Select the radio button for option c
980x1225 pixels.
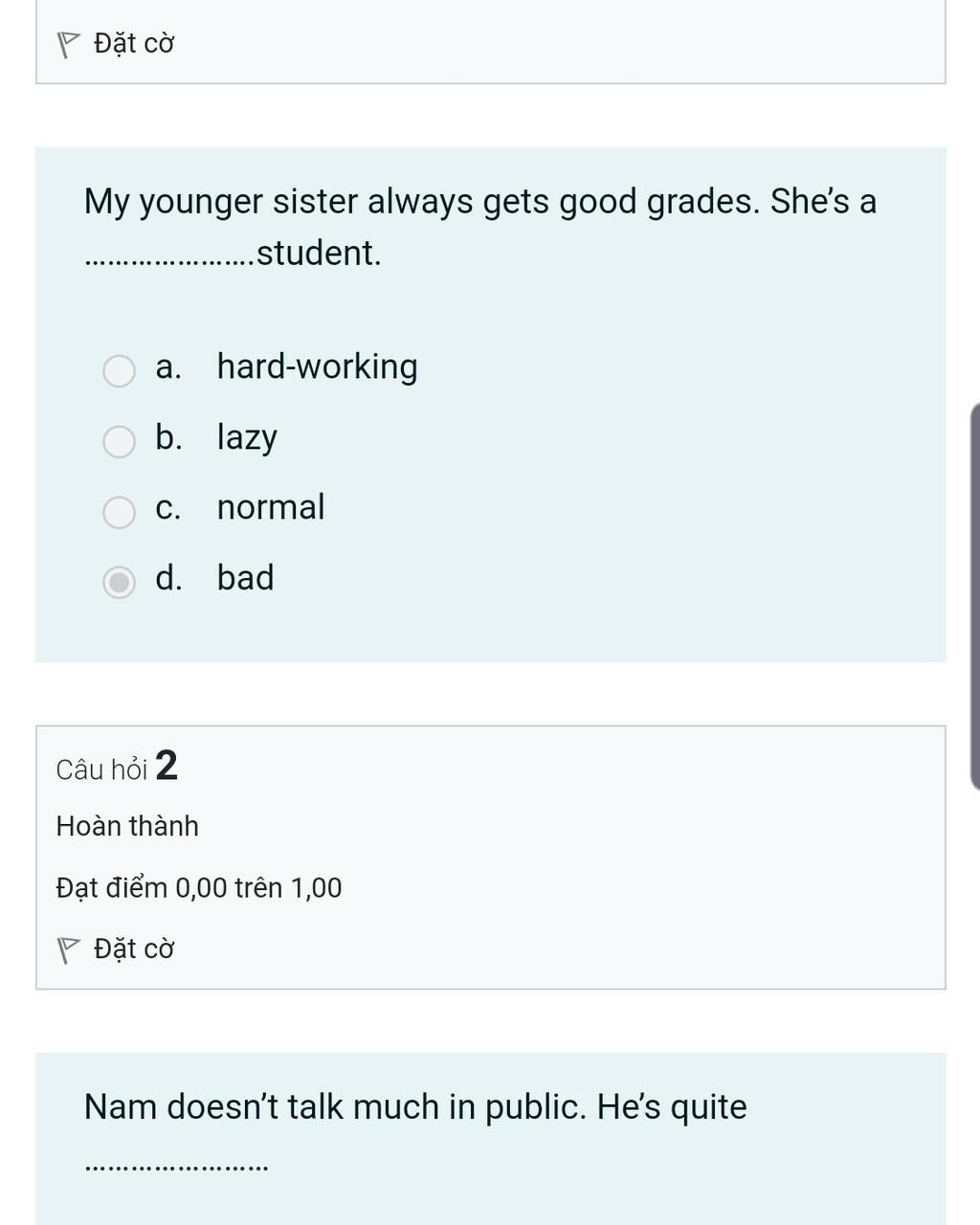tap(119, 512)
